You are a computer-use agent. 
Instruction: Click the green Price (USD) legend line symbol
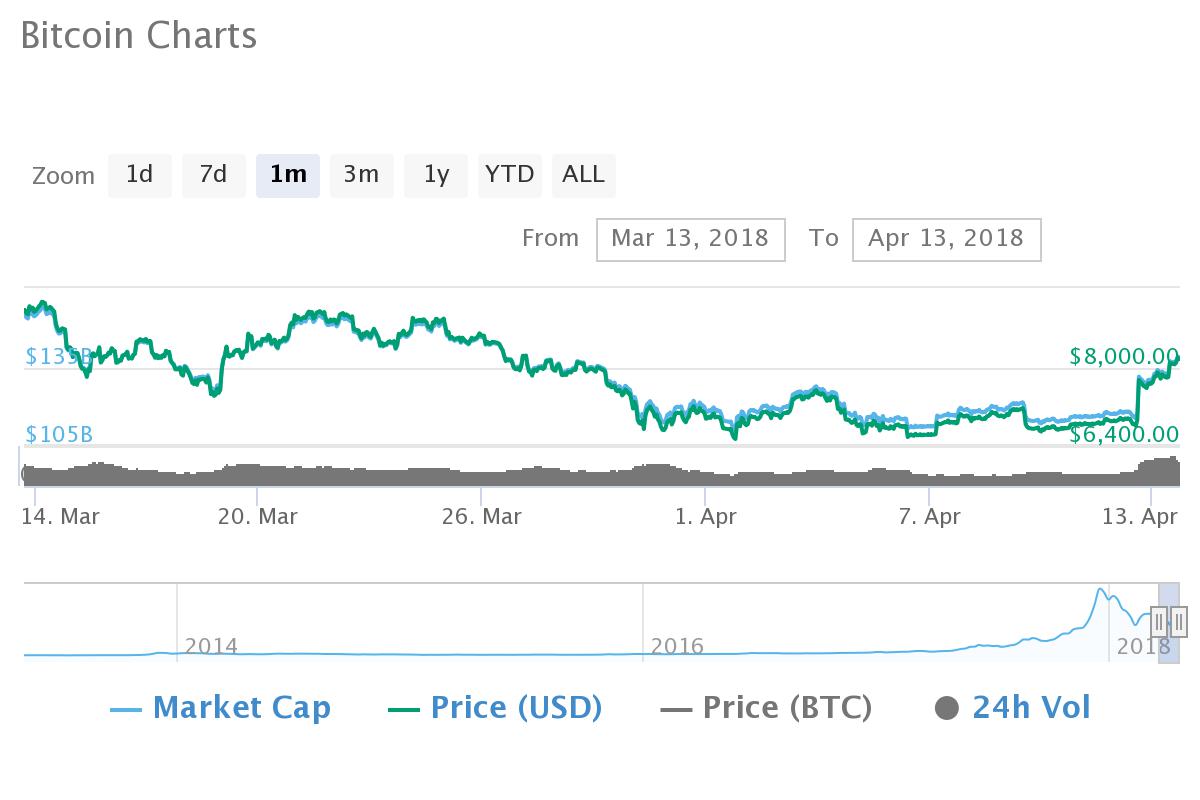(403, 709)
